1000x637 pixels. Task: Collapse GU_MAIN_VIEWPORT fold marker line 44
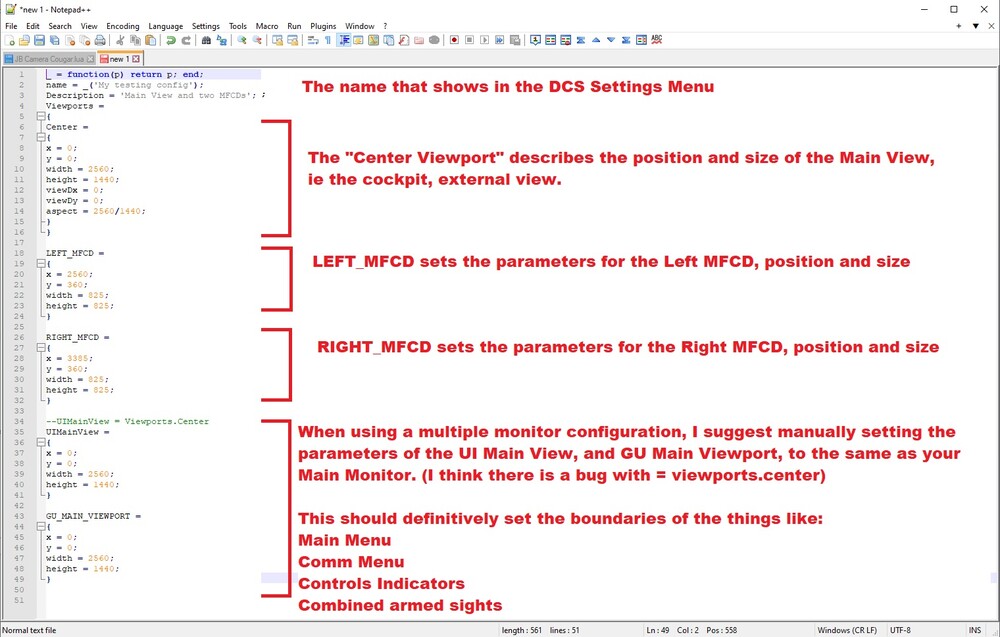click(40, 527)
